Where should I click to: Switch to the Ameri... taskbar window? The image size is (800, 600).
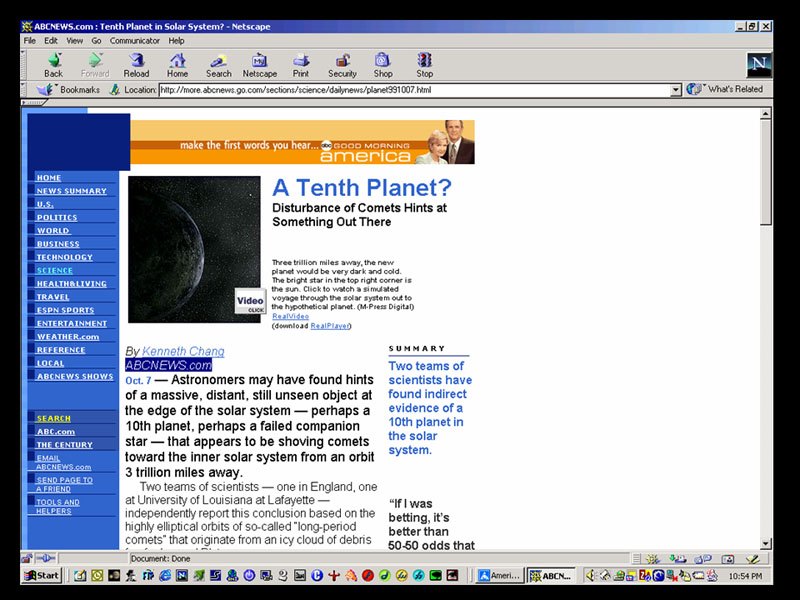click(499, 576)
